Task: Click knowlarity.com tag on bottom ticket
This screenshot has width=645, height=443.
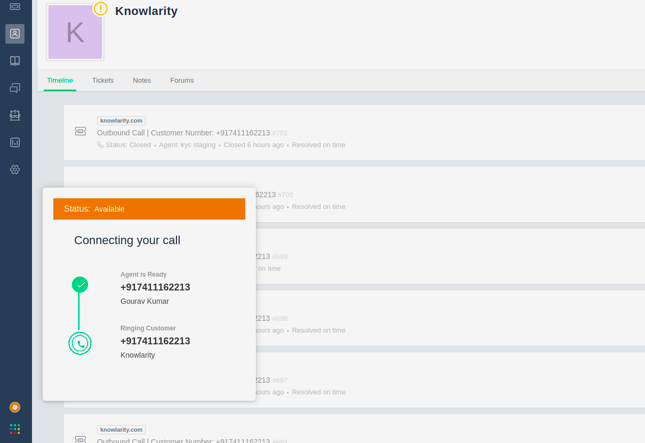Action: [121, 429]
